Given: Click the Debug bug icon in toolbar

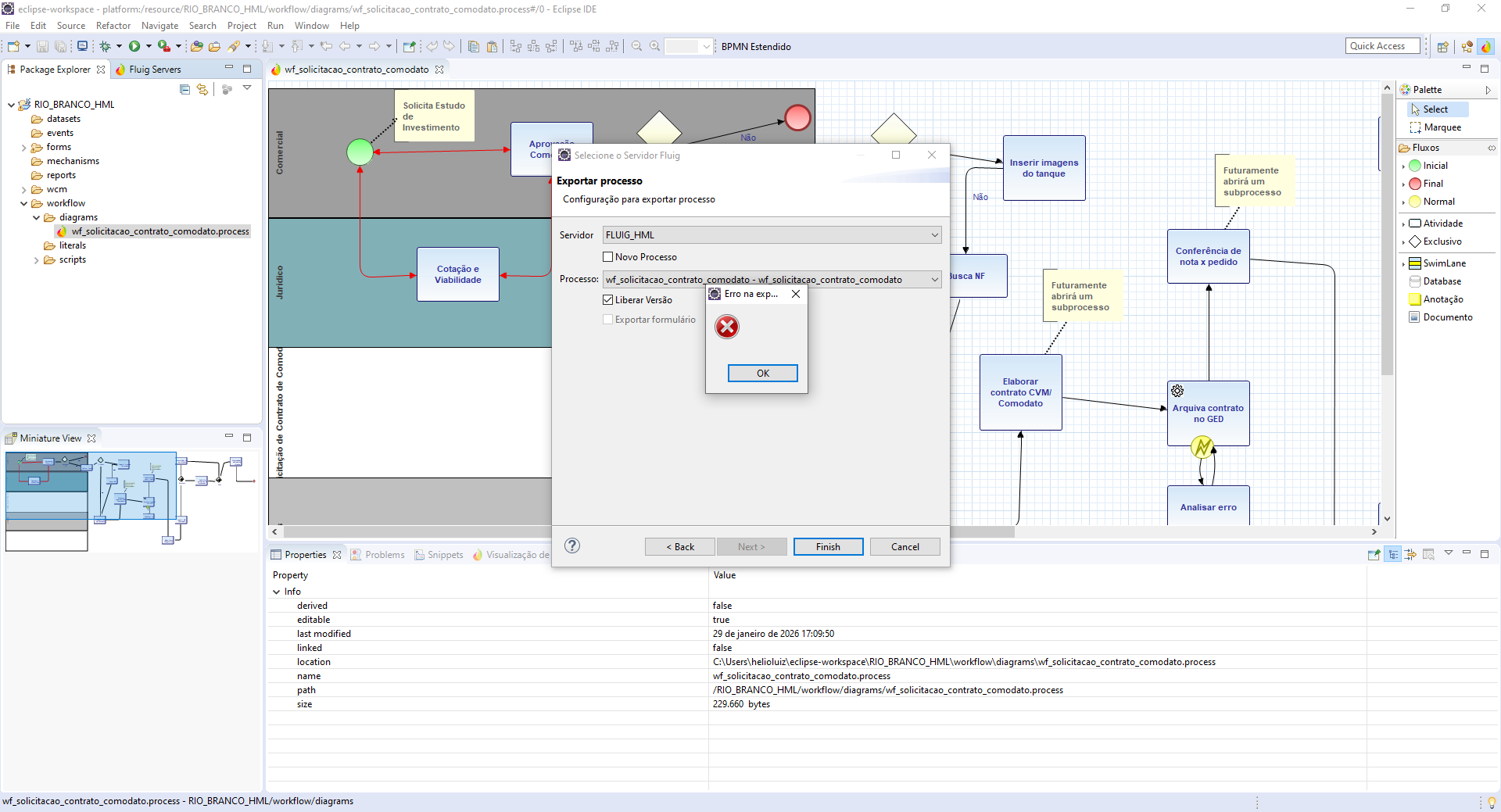Looking at the screenshot, I should coord(105,47).
